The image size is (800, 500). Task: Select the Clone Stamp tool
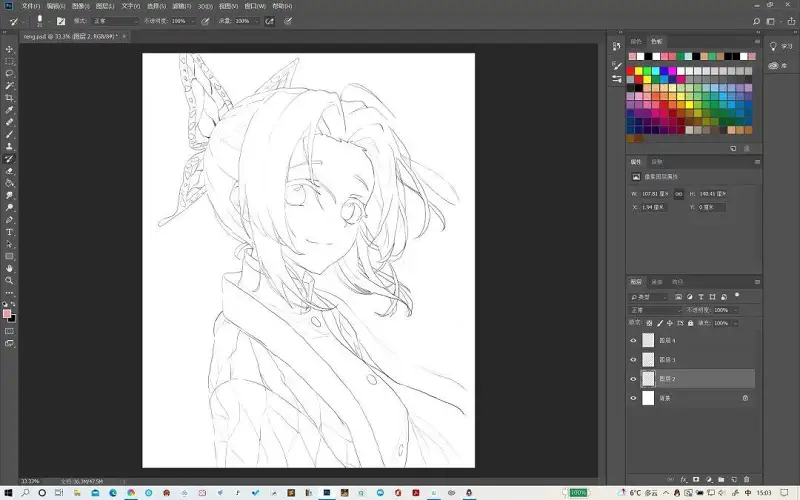pyautogui.click(x=9, y=147)
